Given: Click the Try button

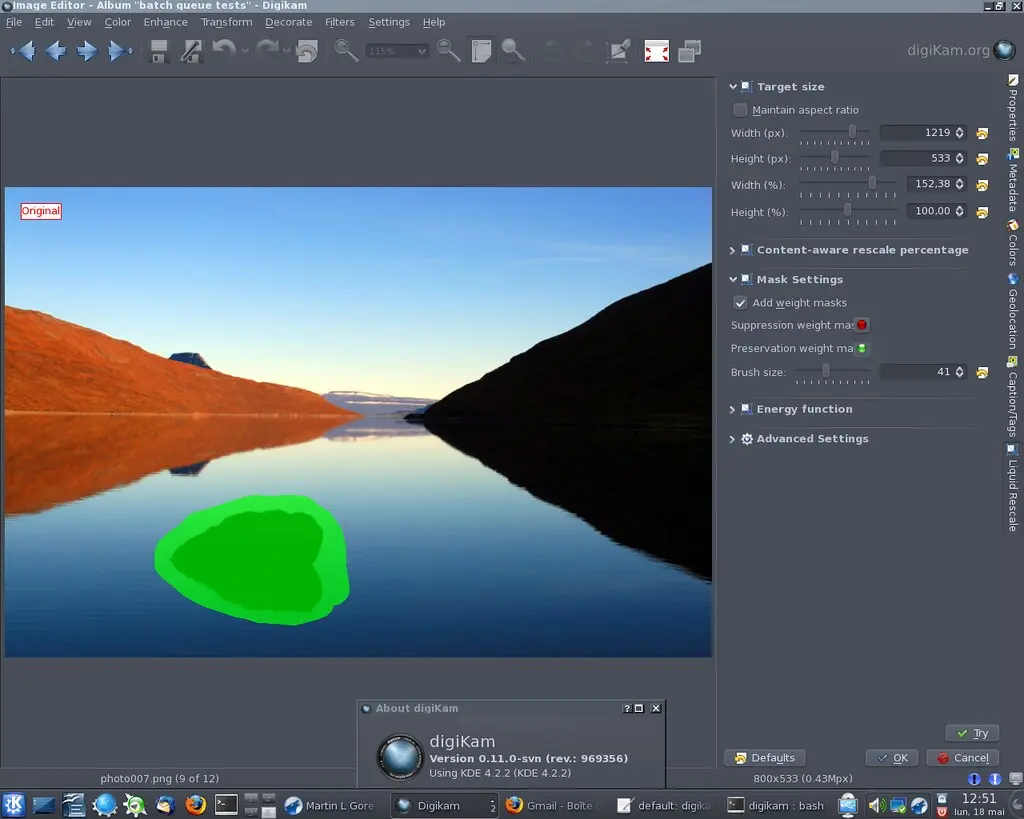Looking at the screenshot, I should click(x=971, y=732).
